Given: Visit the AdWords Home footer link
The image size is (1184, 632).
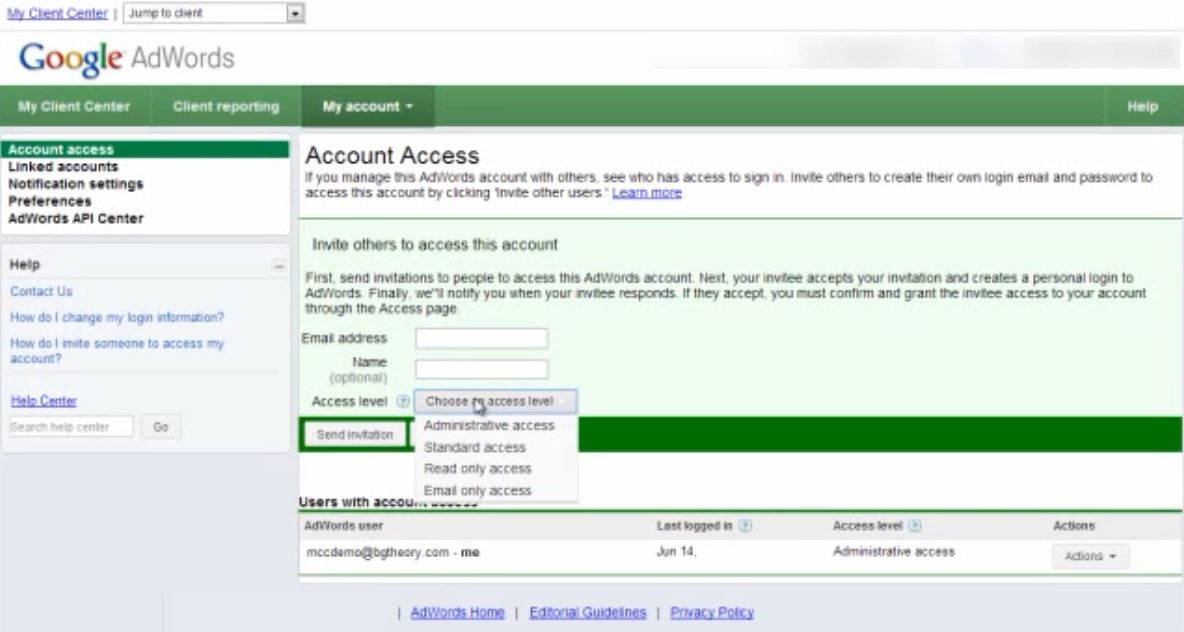Looking at the screenshot, I should [458, 612].
